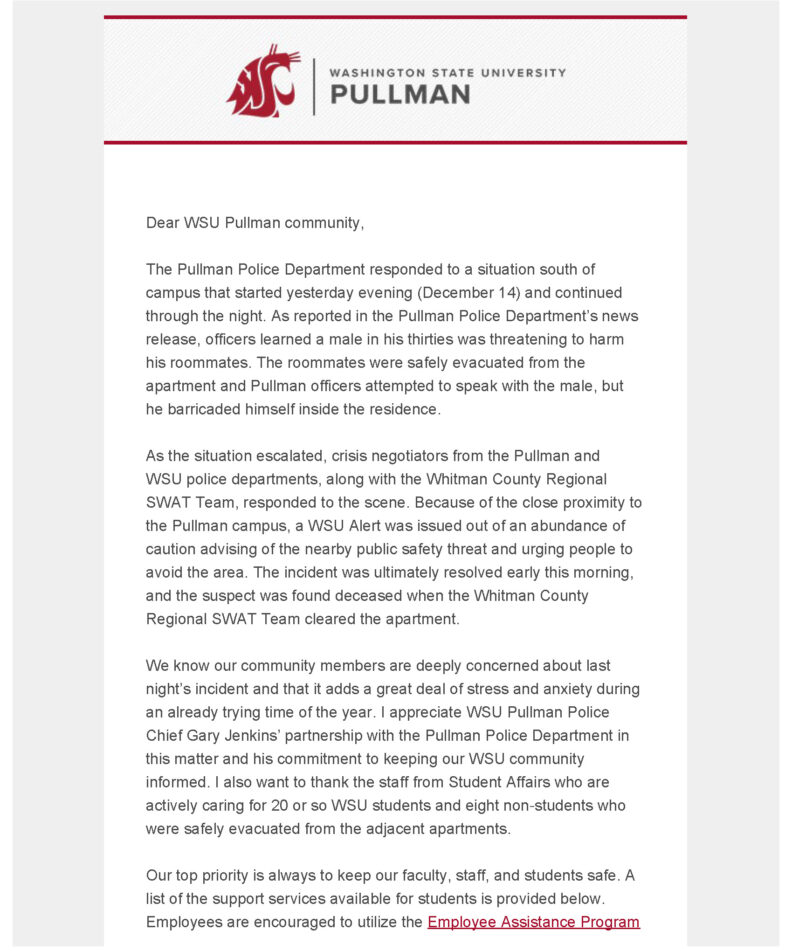
Task: Click the vertical divider beside the logo
Action: point(314,85)
